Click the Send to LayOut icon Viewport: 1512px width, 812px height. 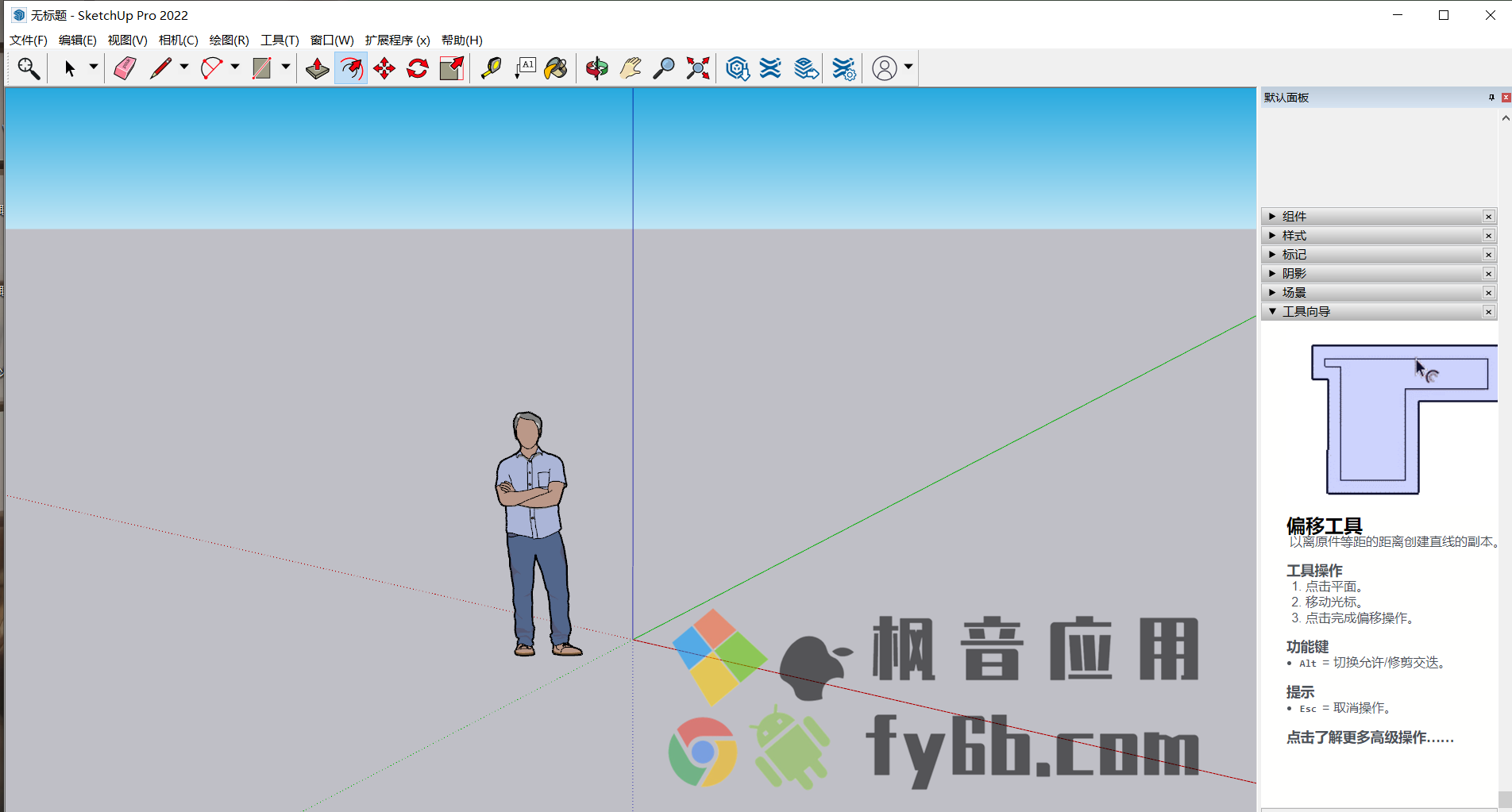(x=806, y=68)
